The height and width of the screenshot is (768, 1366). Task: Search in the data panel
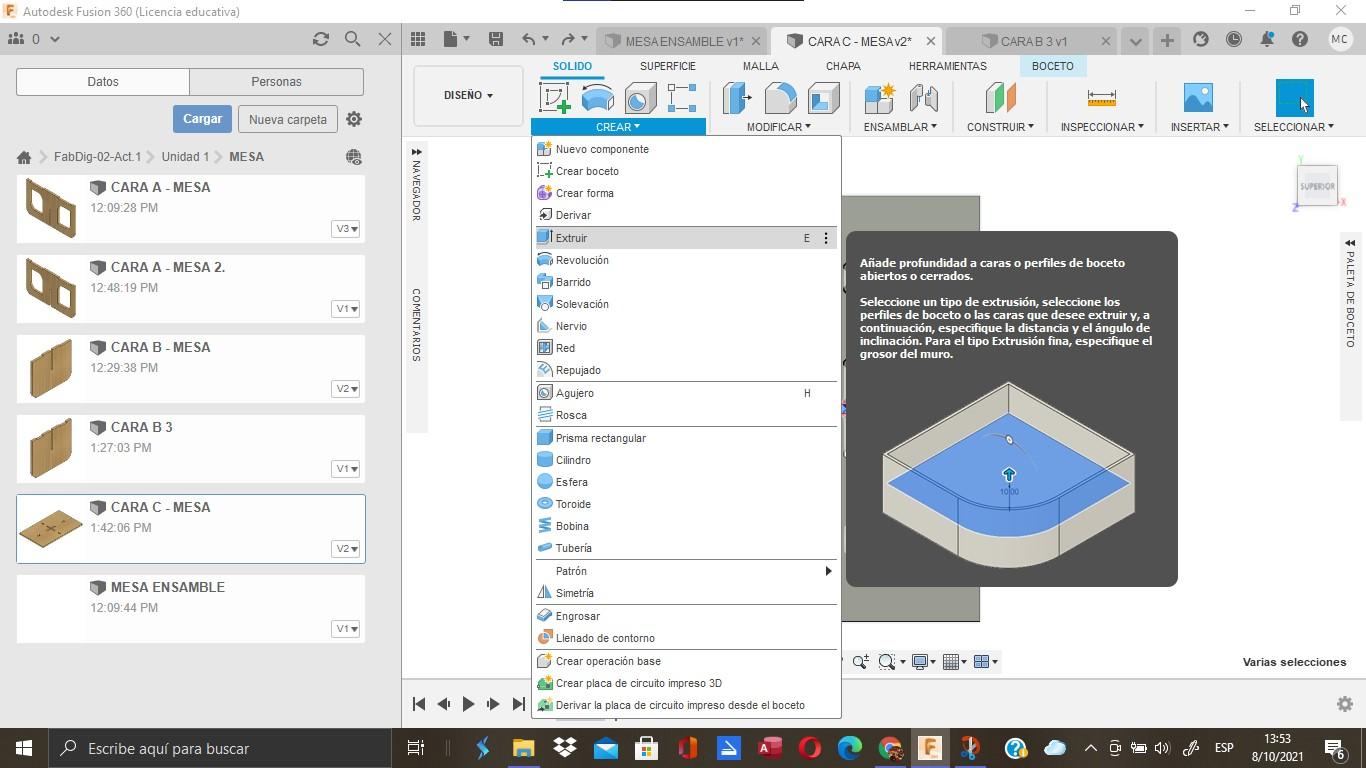352,39
